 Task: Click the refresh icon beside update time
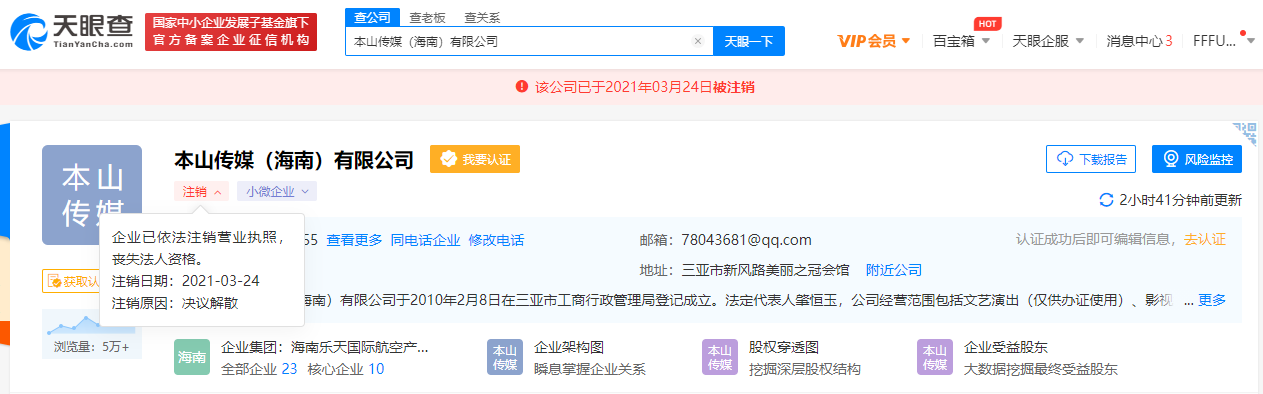(x=1106, y=200)
